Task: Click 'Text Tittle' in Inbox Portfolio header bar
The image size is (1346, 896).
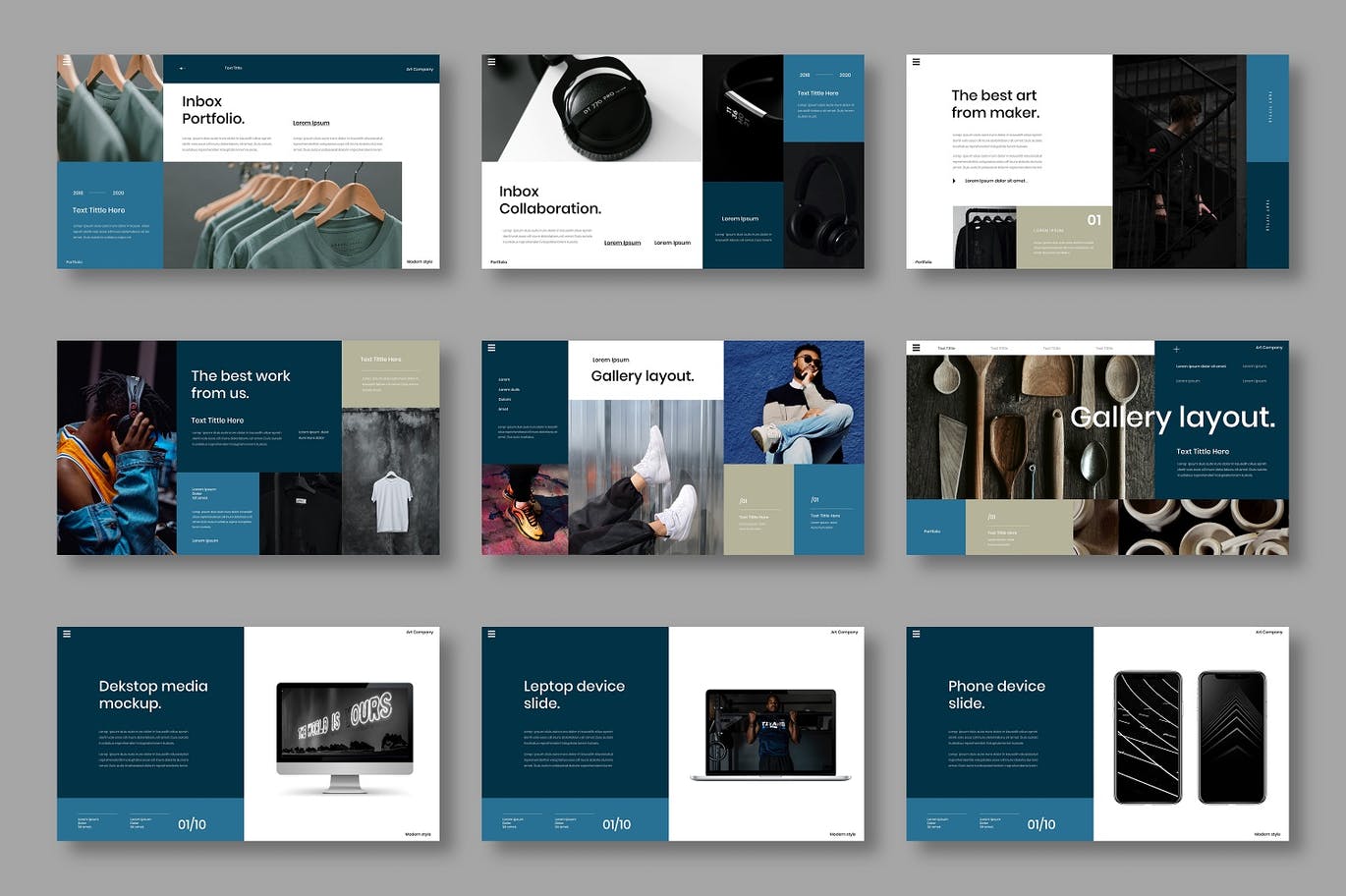Action: click(x=233, y=69)
